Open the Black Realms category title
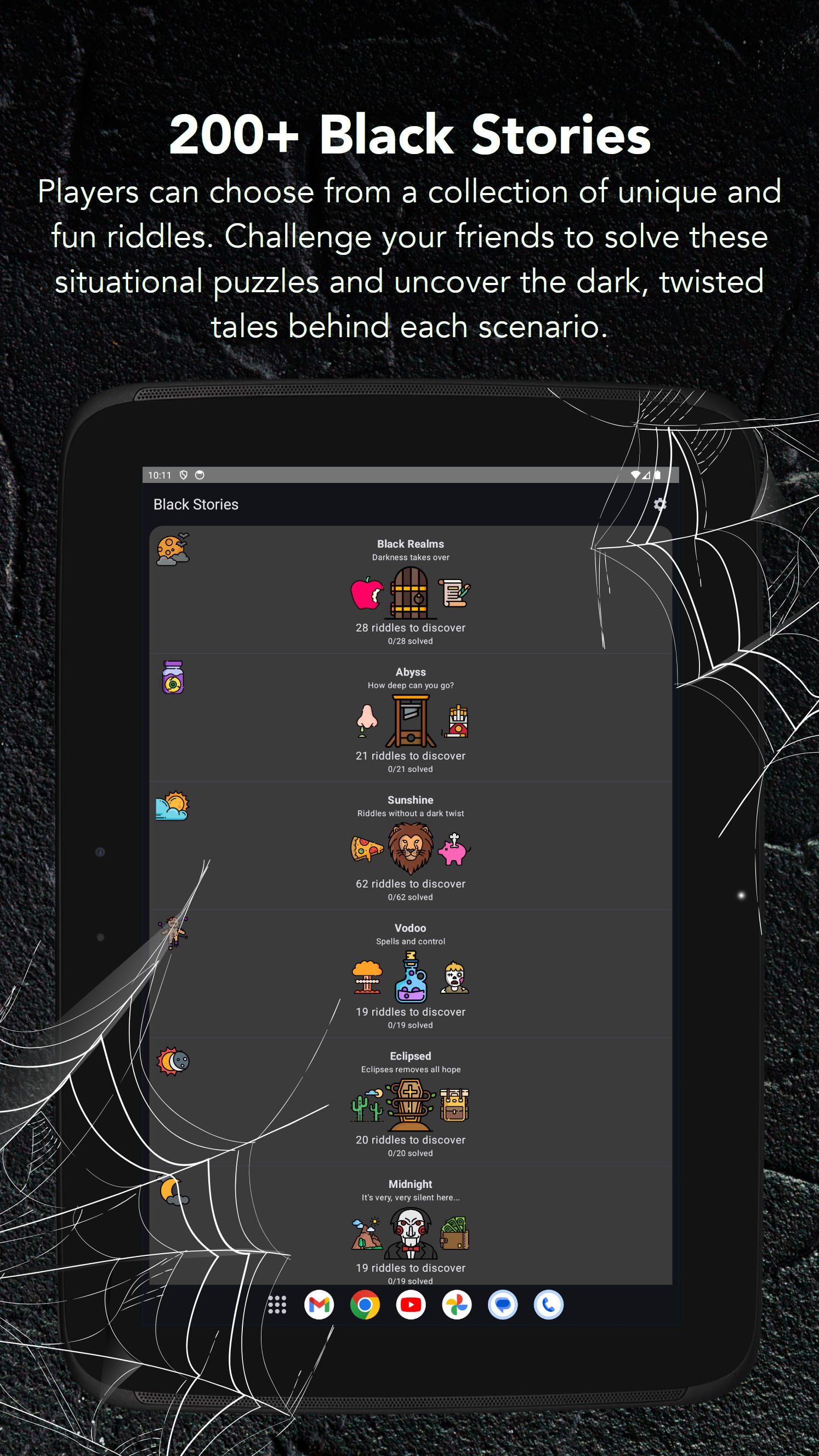Viewport: 819px width, 1456px height. point(411,544)
